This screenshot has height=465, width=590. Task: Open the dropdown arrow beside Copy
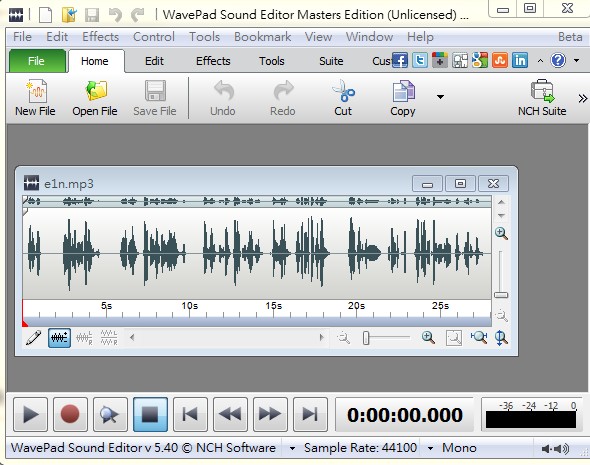pyautogui.click(x=440, y=97)
